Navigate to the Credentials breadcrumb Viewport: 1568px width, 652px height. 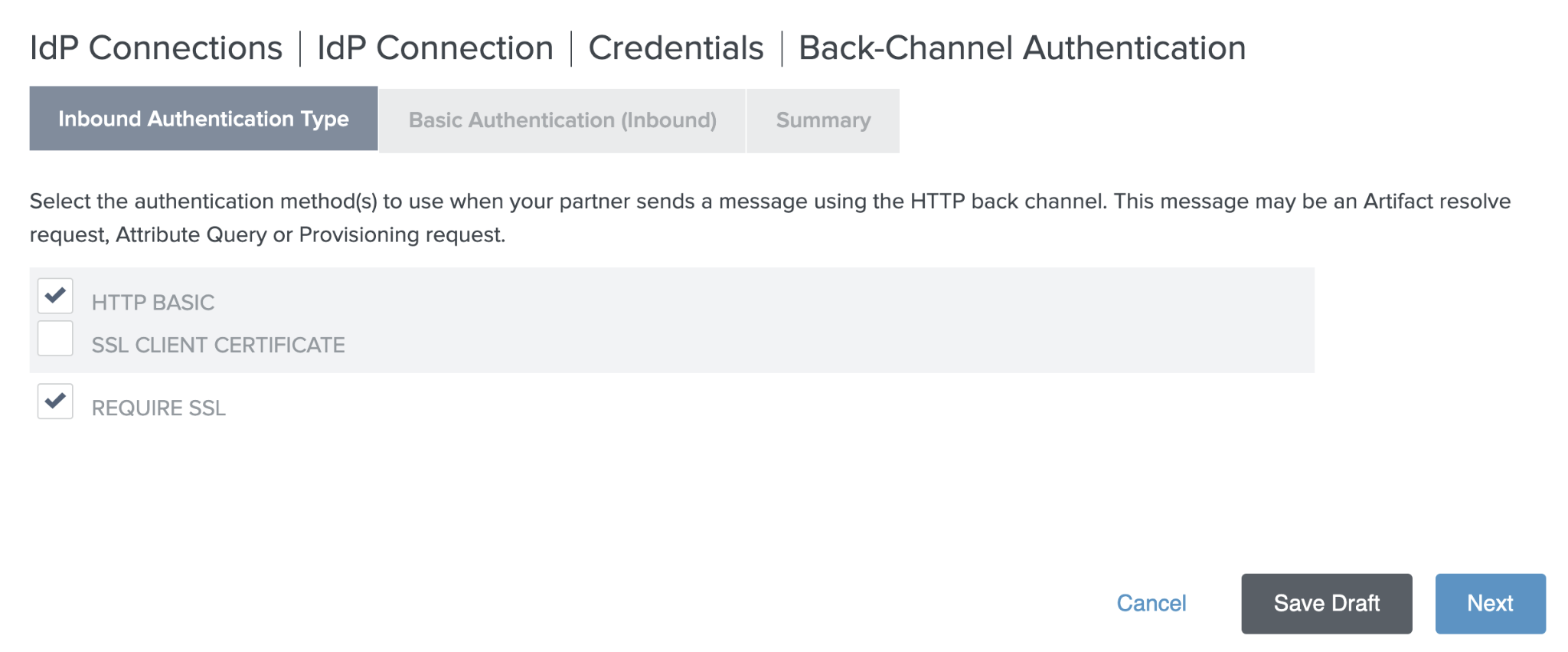[675, 48]
